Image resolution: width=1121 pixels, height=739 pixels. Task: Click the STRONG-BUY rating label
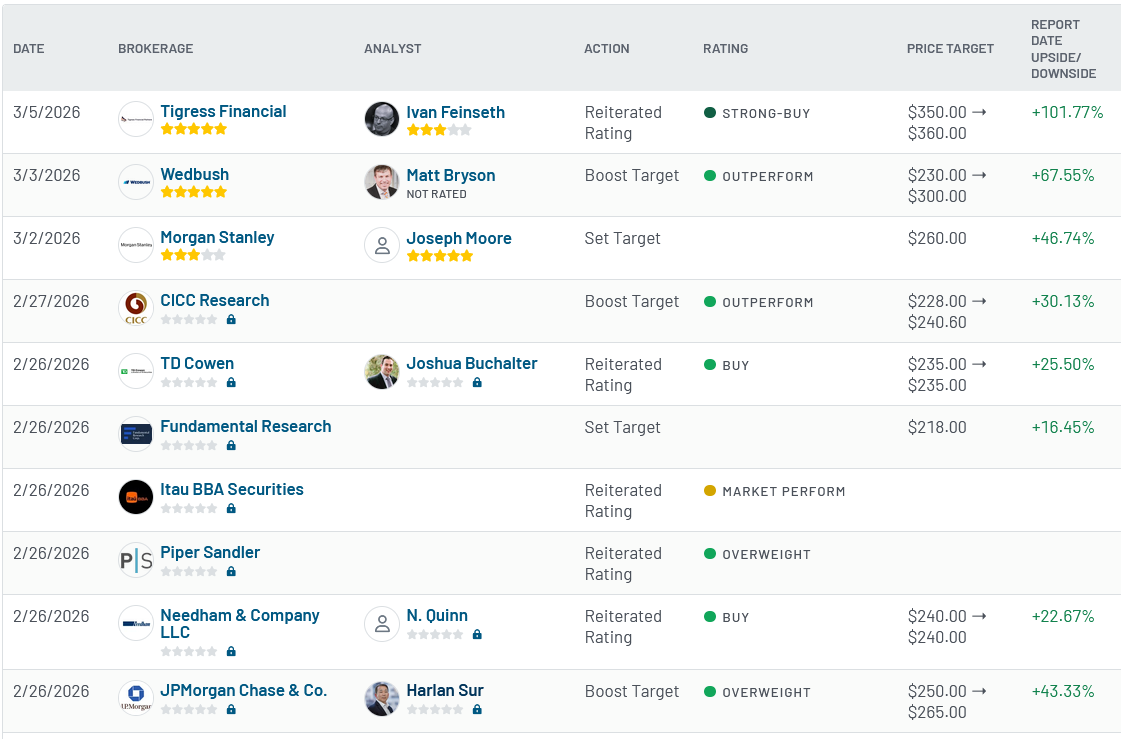coord(766,113)
